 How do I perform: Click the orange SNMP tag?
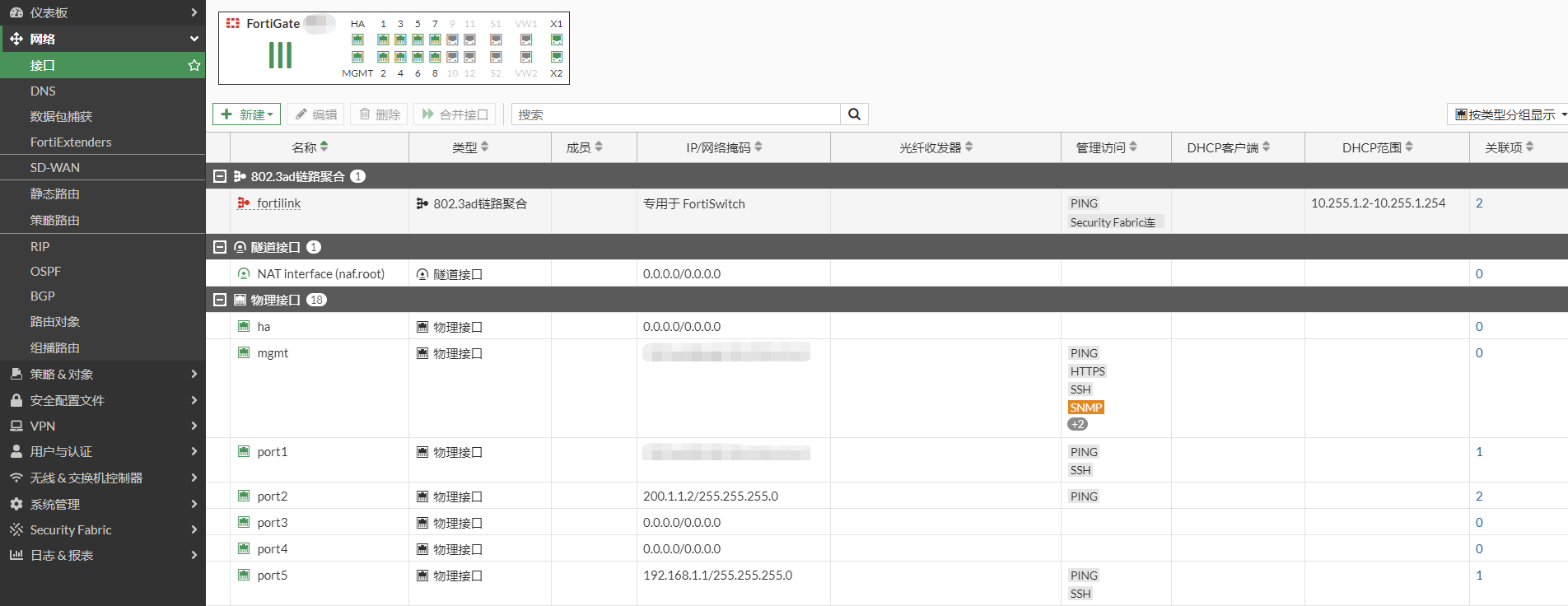[x=1085, y=408]
